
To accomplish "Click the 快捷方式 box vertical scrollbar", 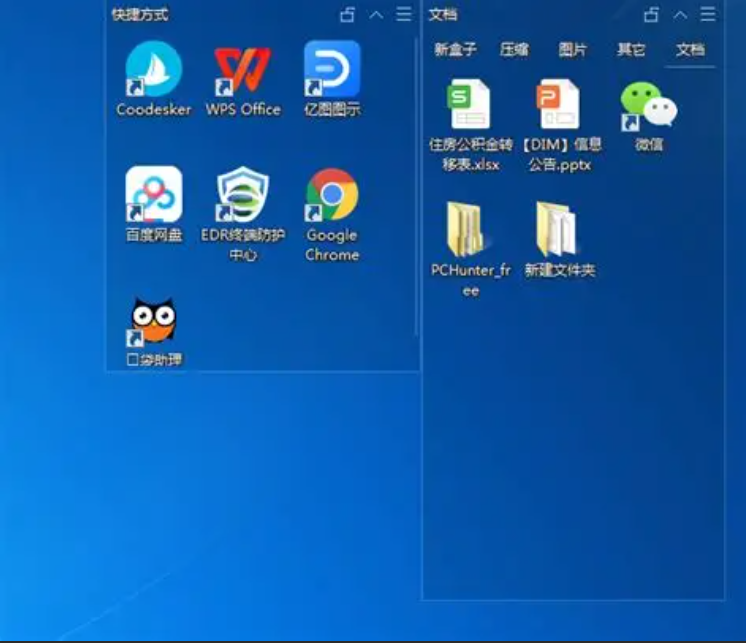I will tap(416, 150).
